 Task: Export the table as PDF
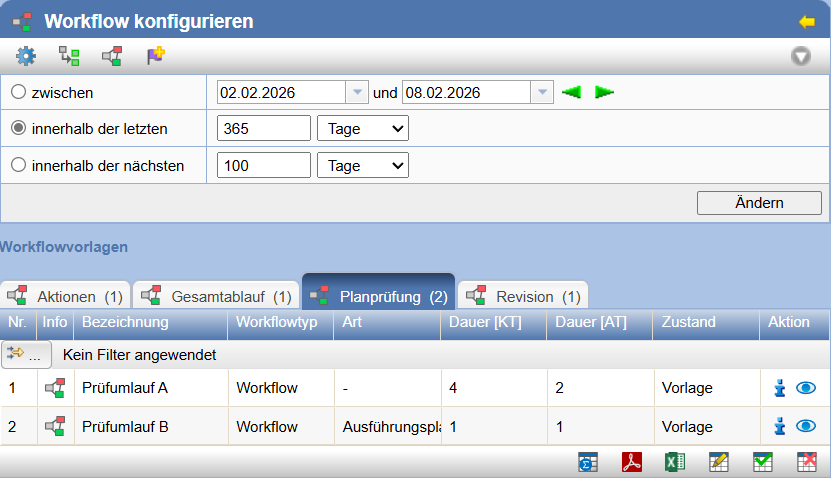[632, 462]
